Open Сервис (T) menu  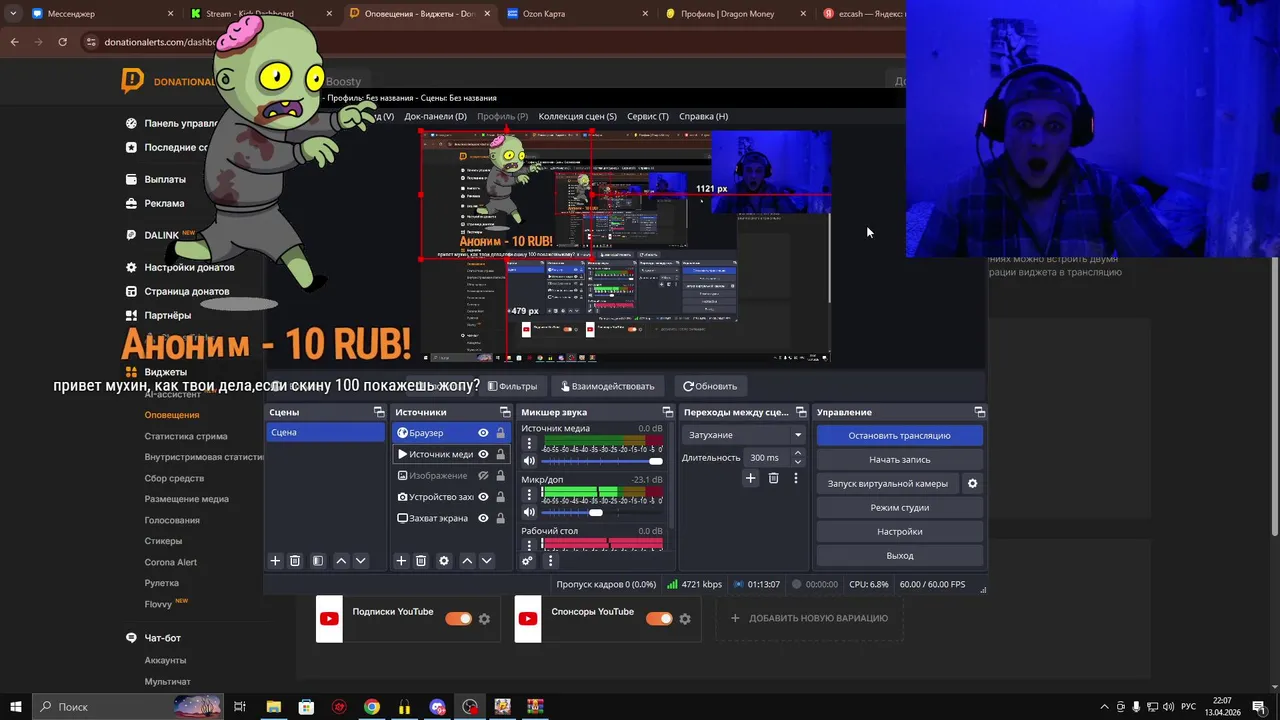pos(648,116)
